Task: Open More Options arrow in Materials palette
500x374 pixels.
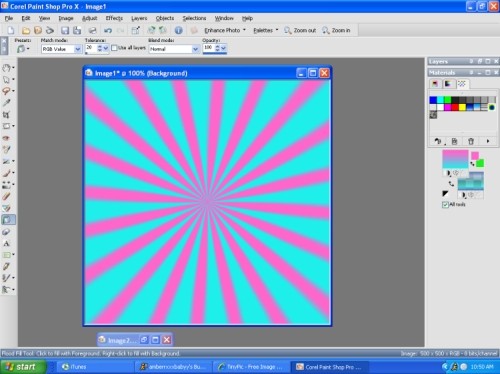Action: pos(488,141)
